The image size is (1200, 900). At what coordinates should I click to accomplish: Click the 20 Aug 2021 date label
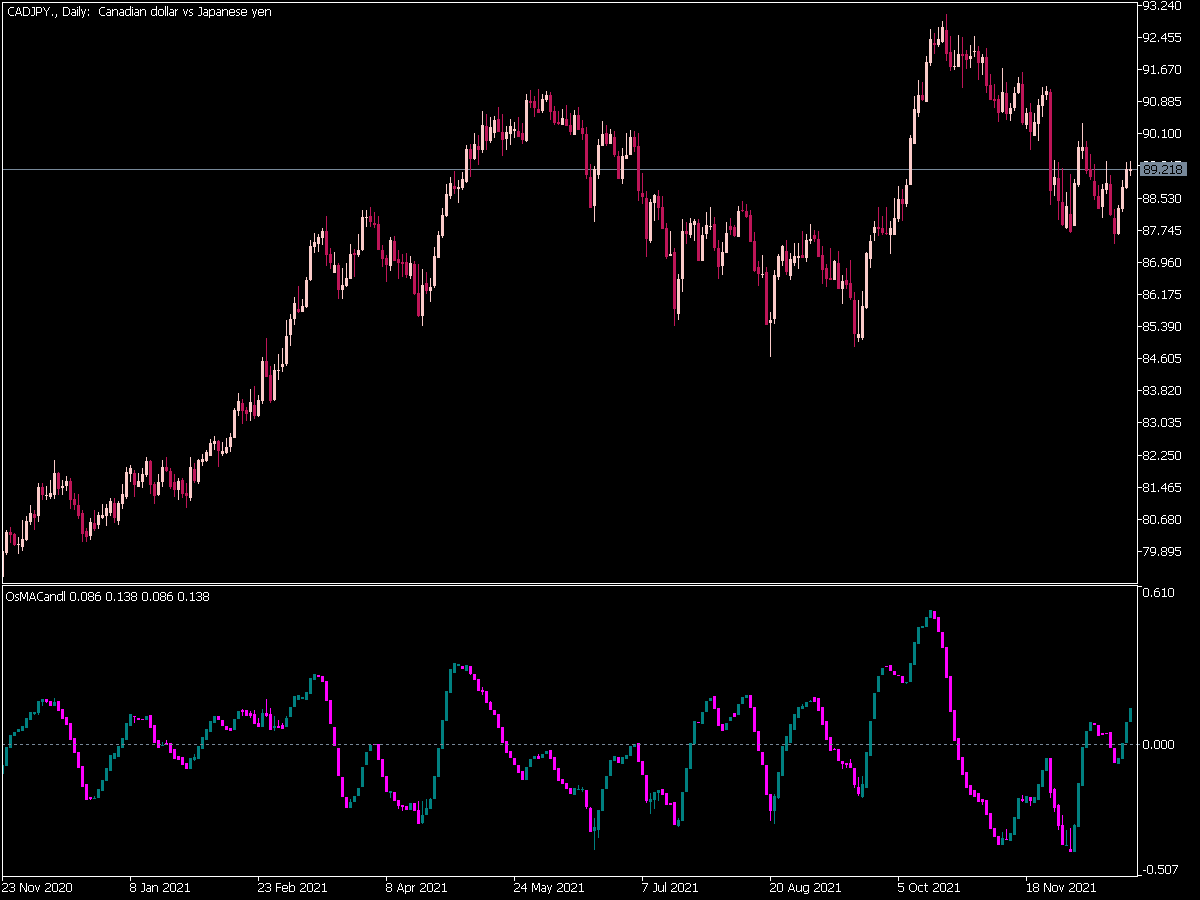806,887
